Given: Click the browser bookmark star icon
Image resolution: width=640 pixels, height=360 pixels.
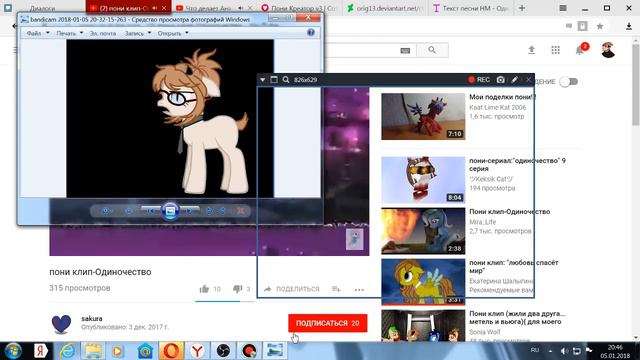Looking at the screenshot, I should (600, 27).
